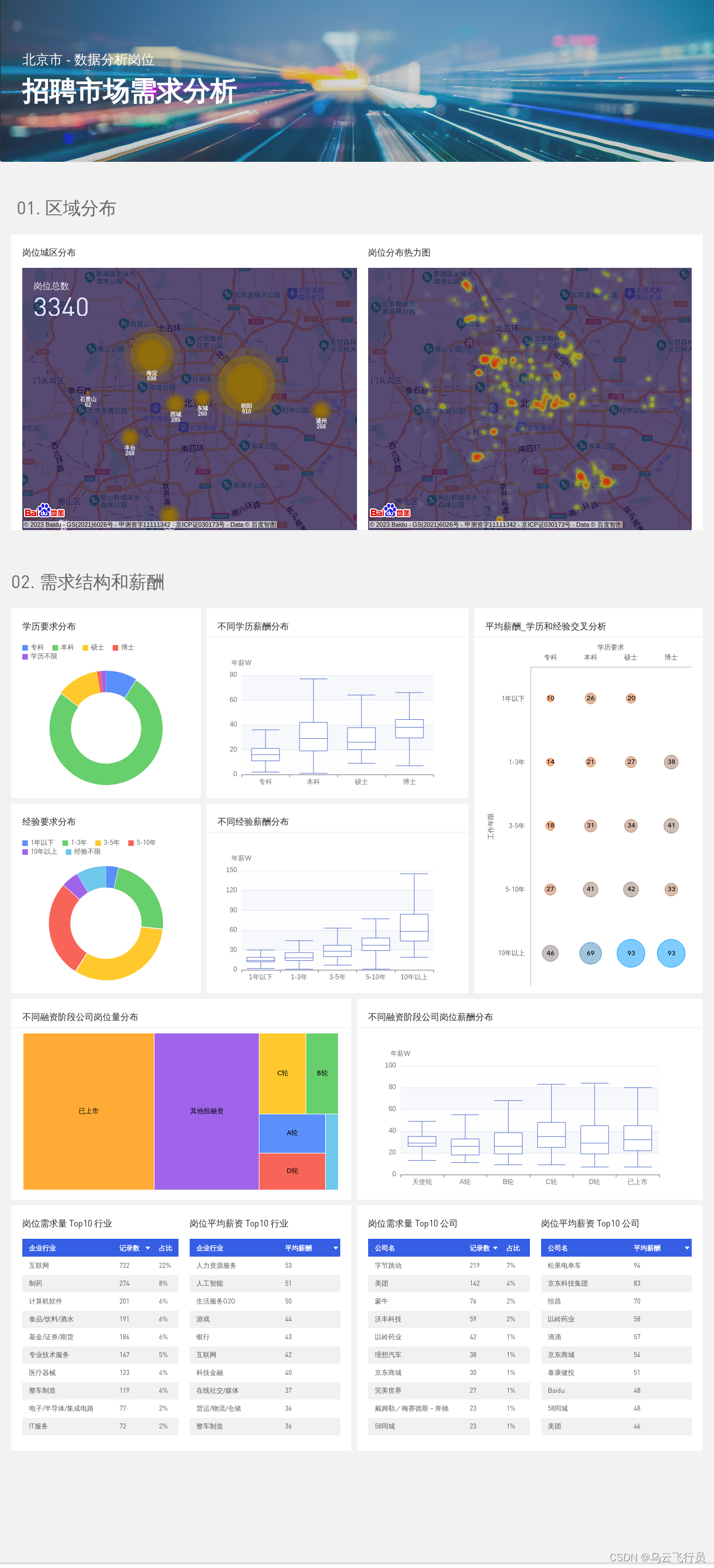Click the 38 bubble in 1-3年 row

click(671, 762)
